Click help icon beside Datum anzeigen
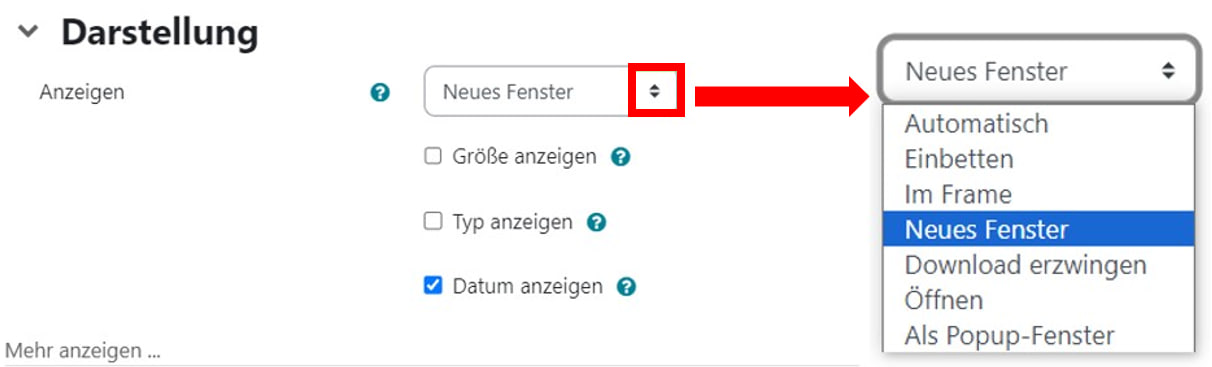 626,287
